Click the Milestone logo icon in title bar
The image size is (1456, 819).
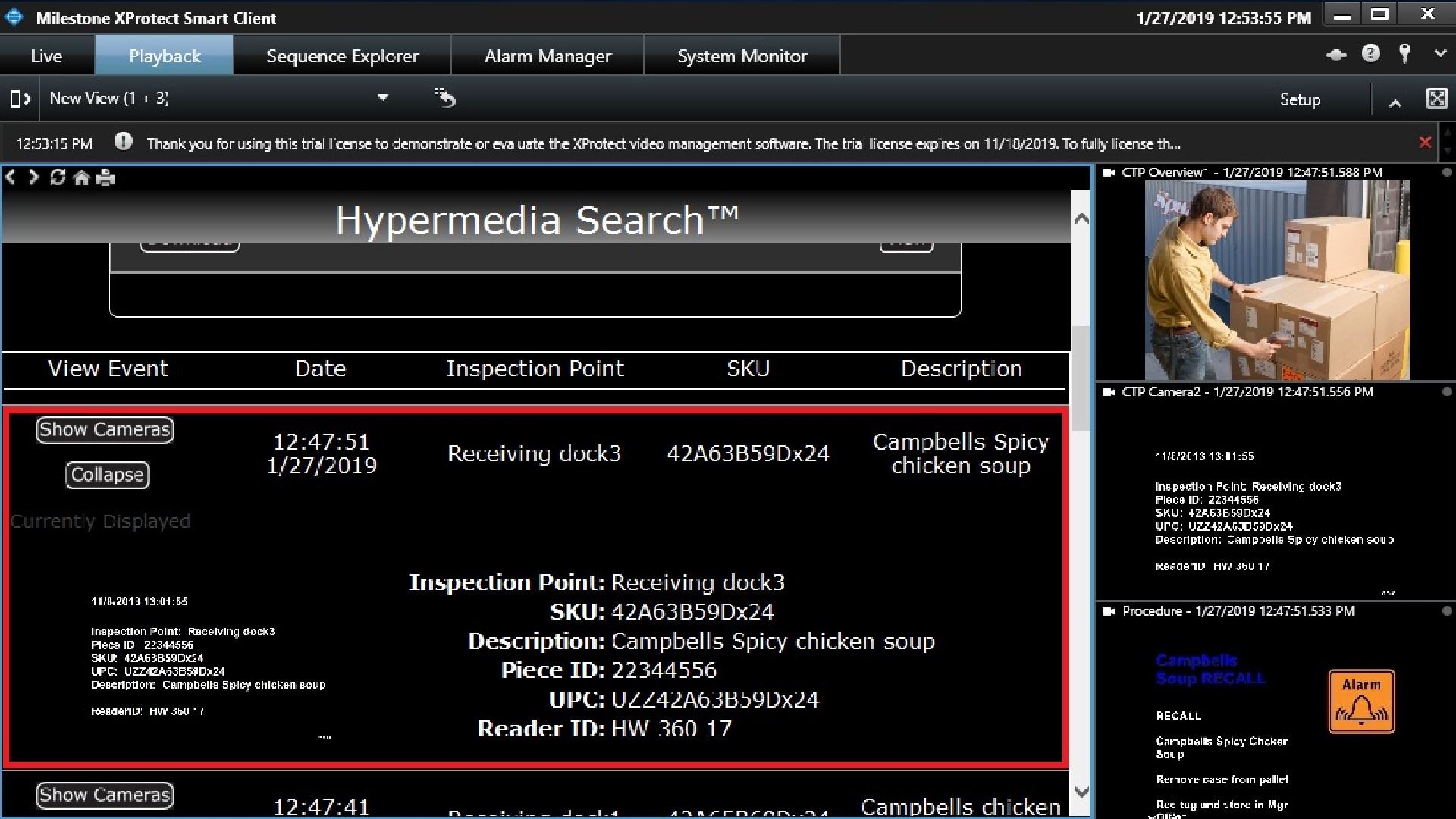14,17
